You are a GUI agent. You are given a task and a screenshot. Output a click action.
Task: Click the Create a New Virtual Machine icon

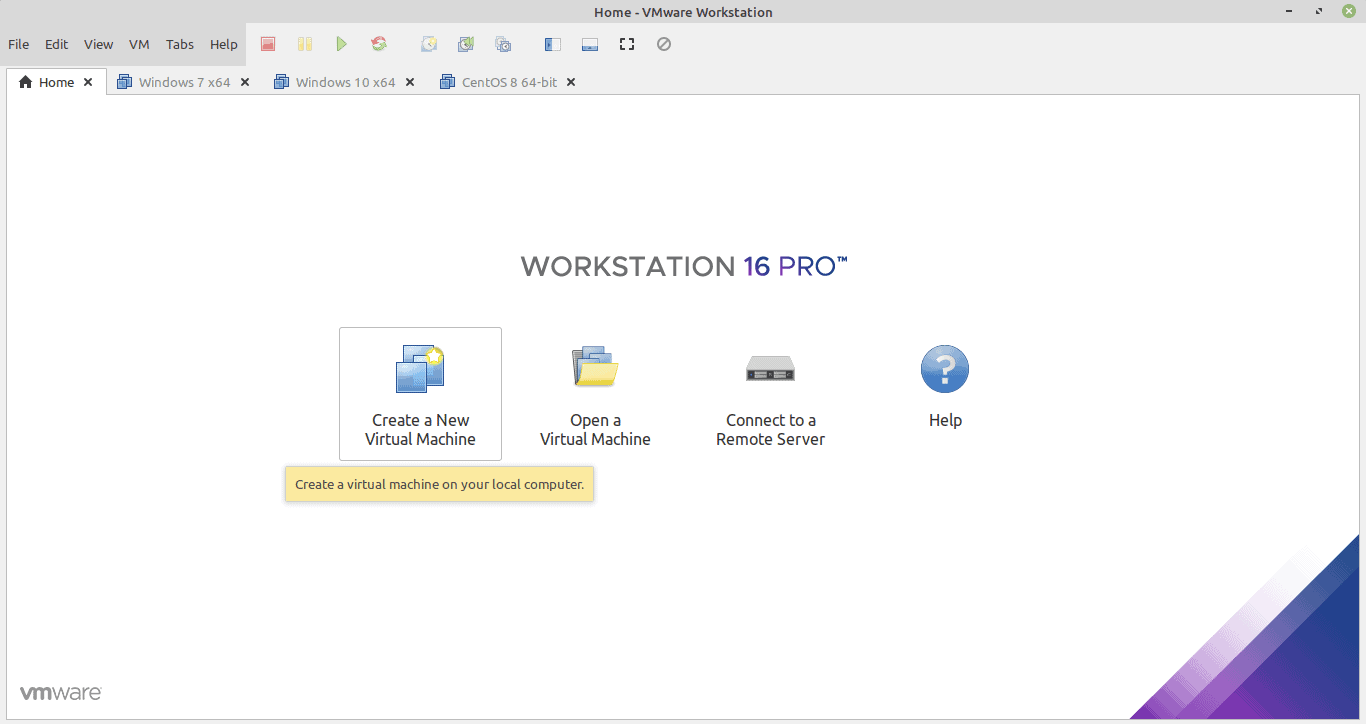point(420,369)
